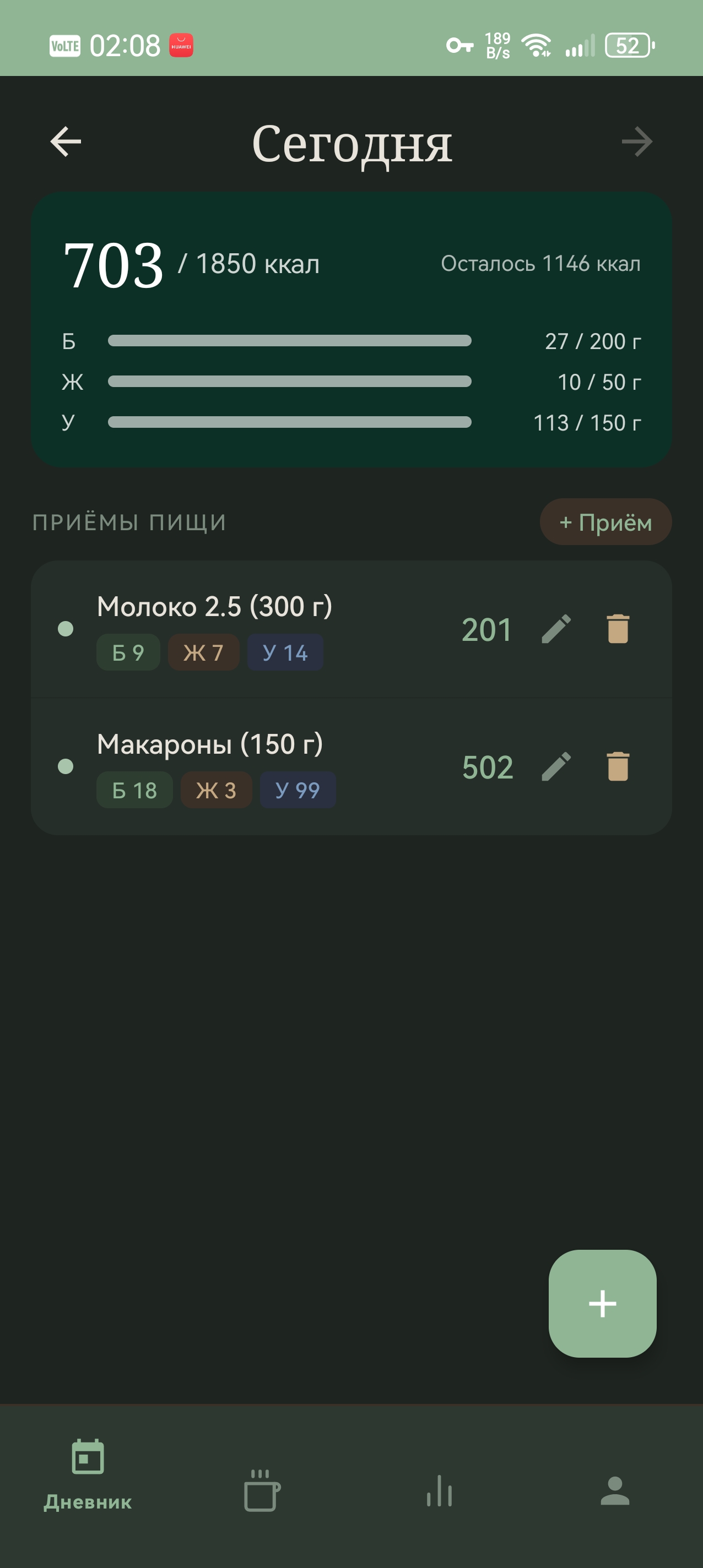Edit the Молоко 2.5 entry
This screenshot has height=1568, width=703.
click(x=556, y=629)
